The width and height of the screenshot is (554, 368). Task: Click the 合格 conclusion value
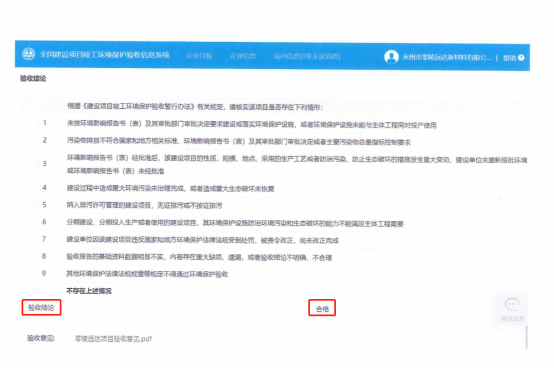[322, 309]
